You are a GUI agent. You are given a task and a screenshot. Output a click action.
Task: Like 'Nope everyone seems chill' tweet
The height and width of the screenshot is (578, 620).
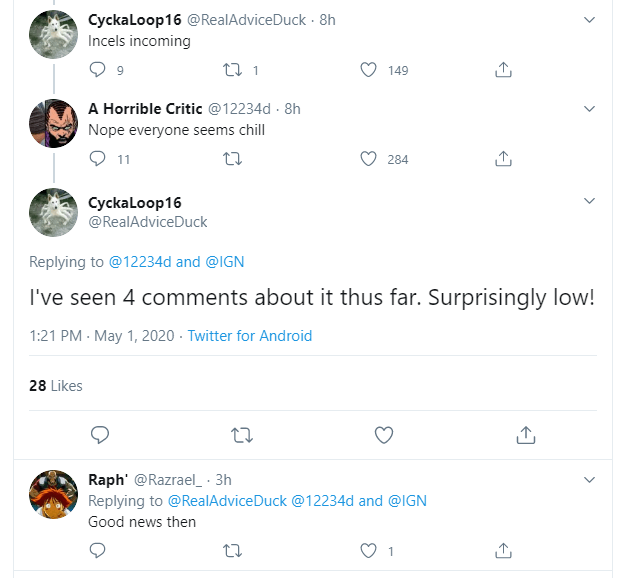pyautogui.click(x=368, y=159)
